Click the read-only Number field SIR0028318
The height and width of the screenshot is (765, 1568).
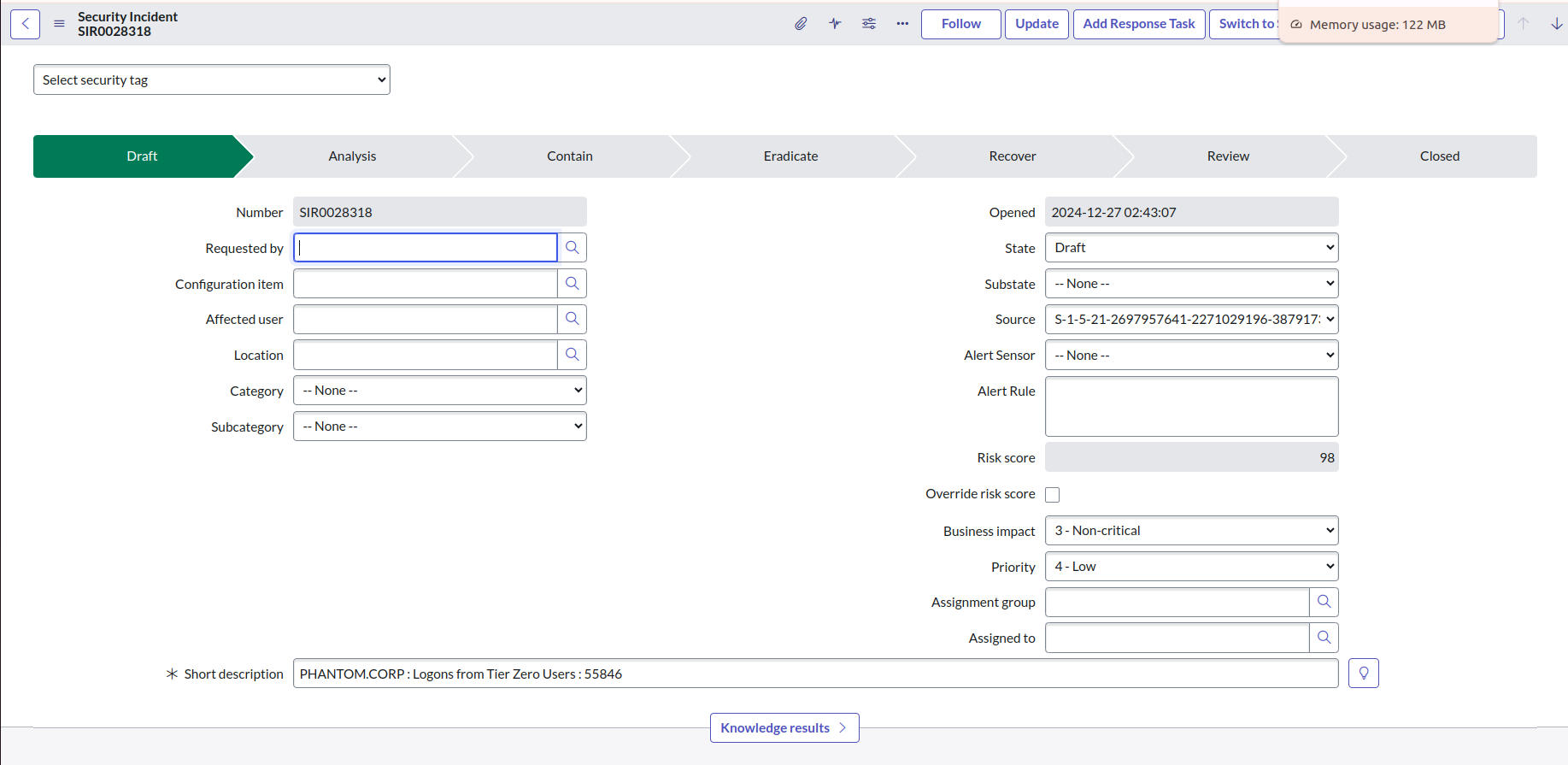click(x=440, y=212)
